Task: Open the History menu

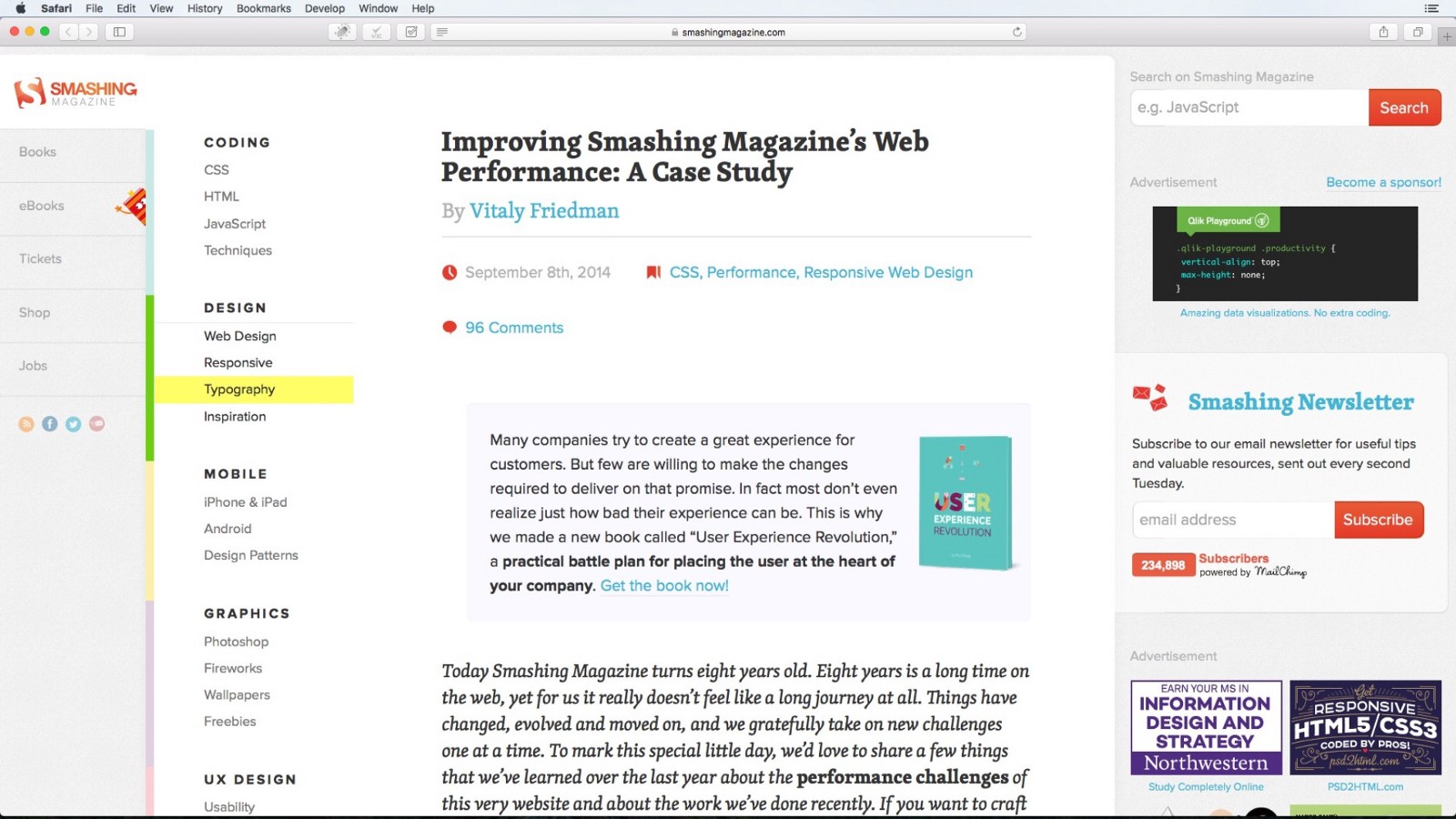Action: coord(205,8)
